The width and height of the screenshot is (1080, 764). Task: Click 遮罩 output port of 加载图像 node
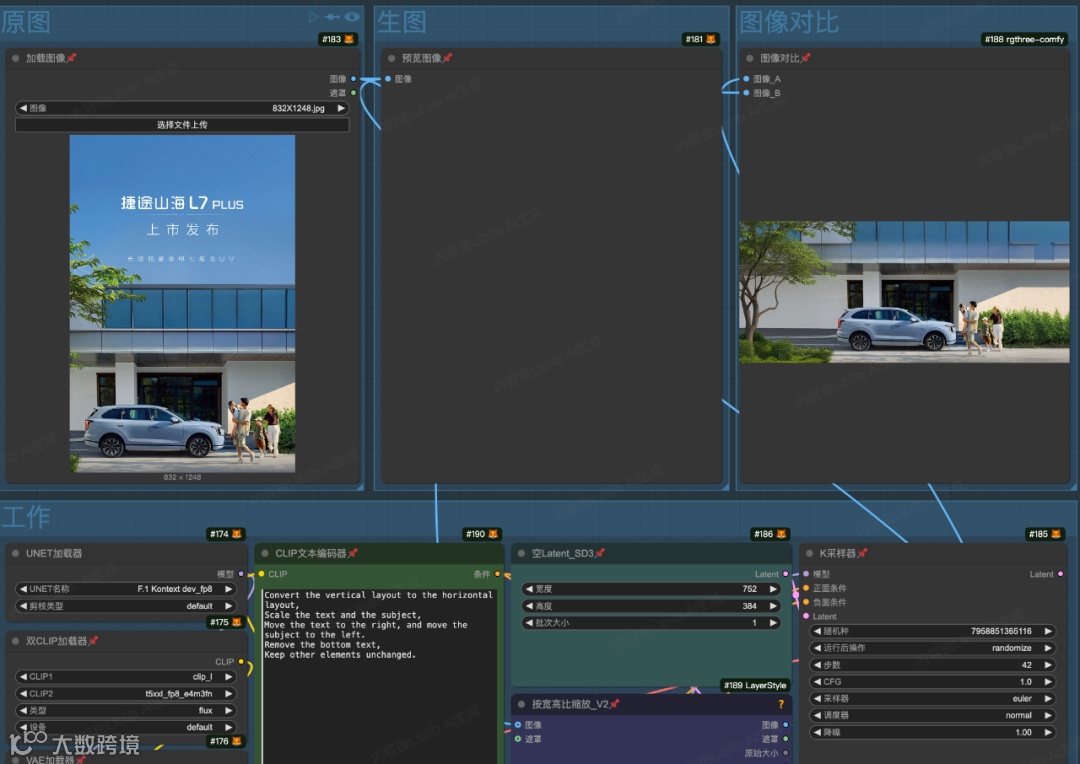(353, 93)
